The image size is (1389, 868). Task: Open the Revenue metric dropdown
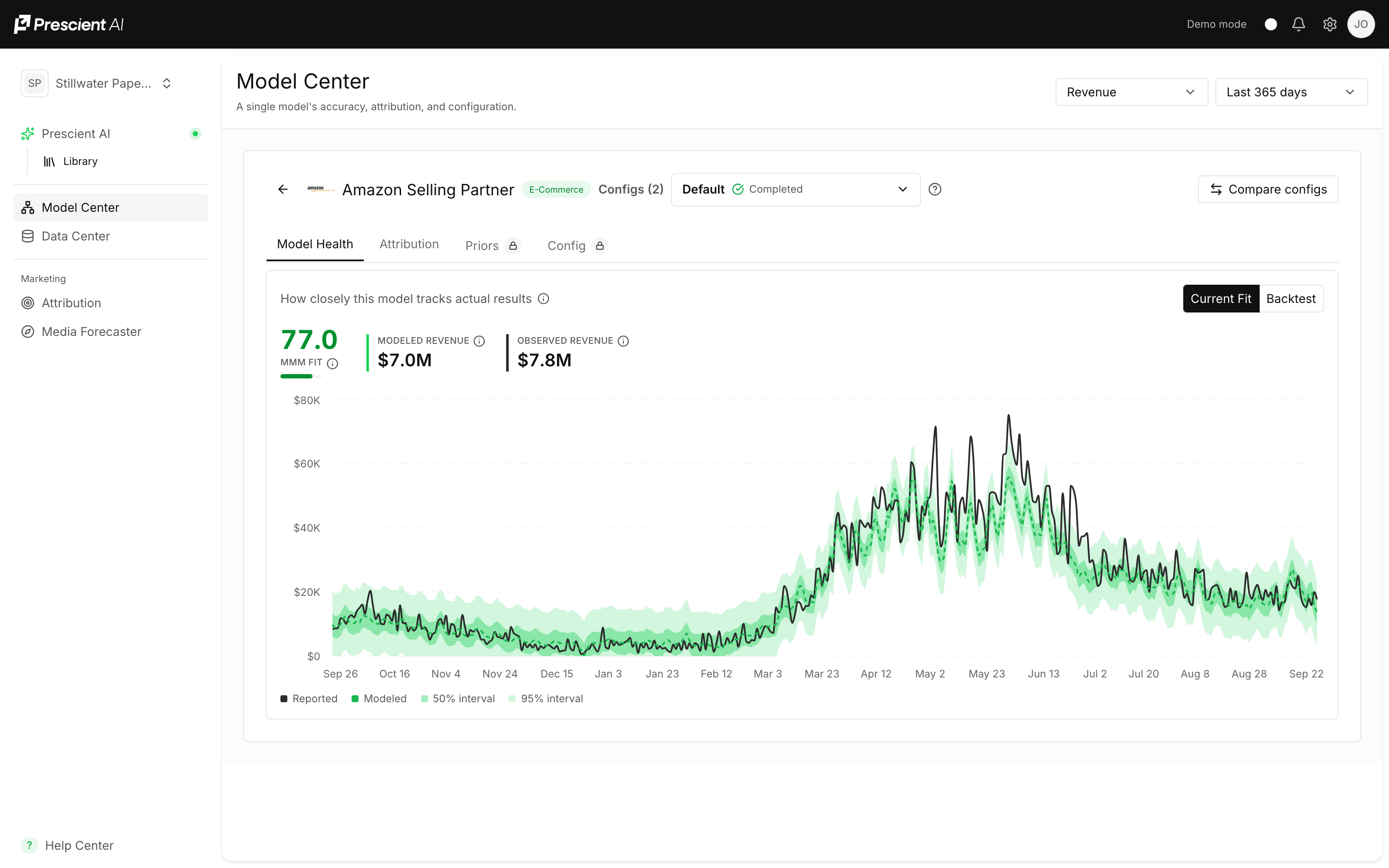1131,92
